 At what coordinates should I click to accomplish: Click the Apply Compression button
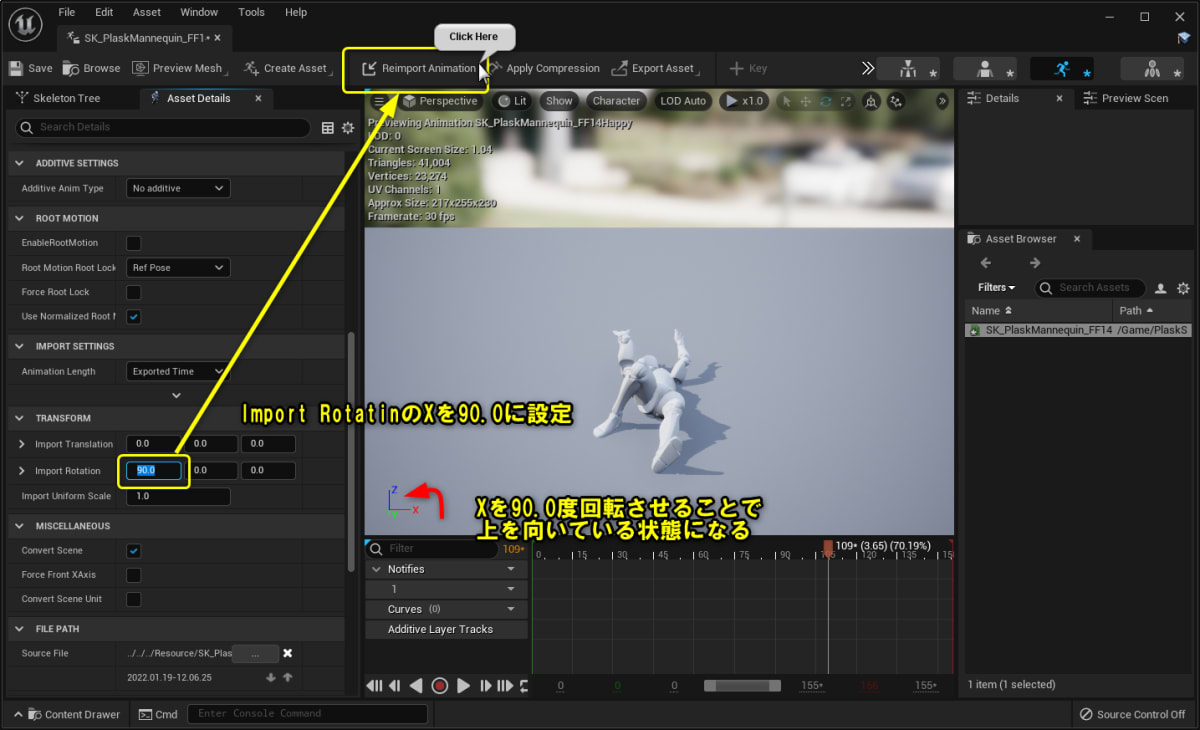545,68
